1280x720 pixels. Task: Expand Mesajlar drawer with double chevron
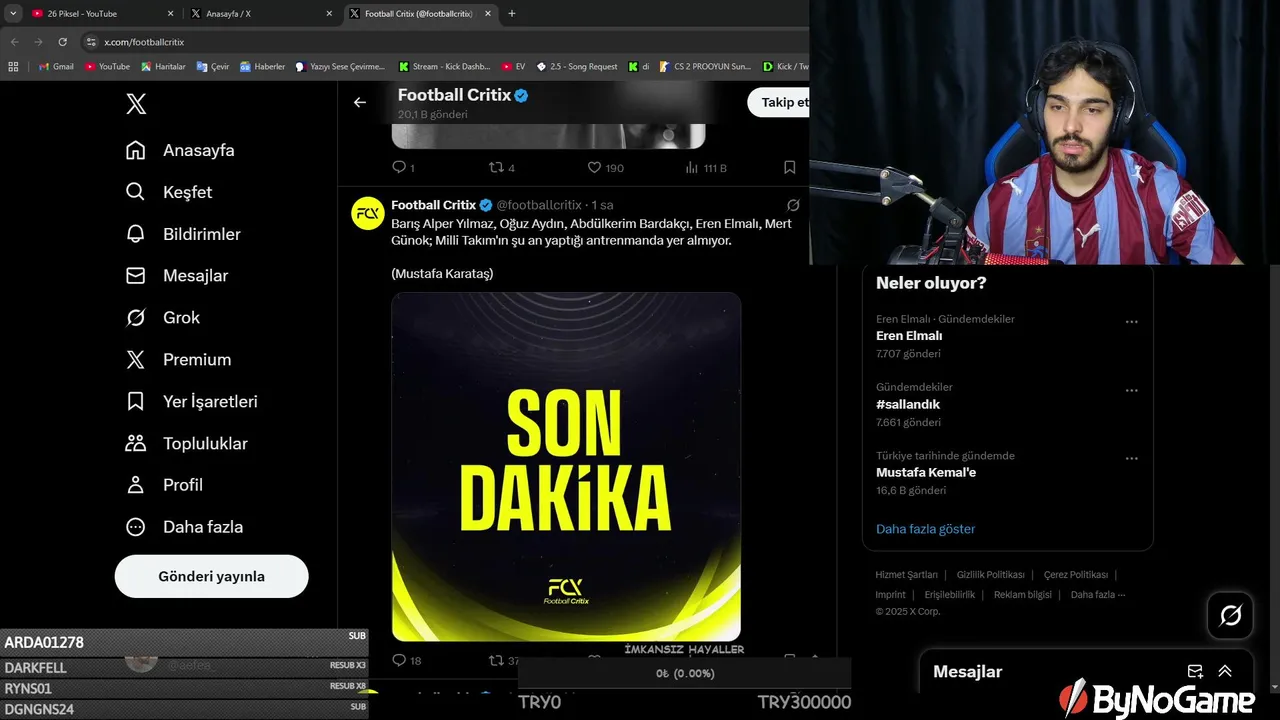tap(1225, 671)
